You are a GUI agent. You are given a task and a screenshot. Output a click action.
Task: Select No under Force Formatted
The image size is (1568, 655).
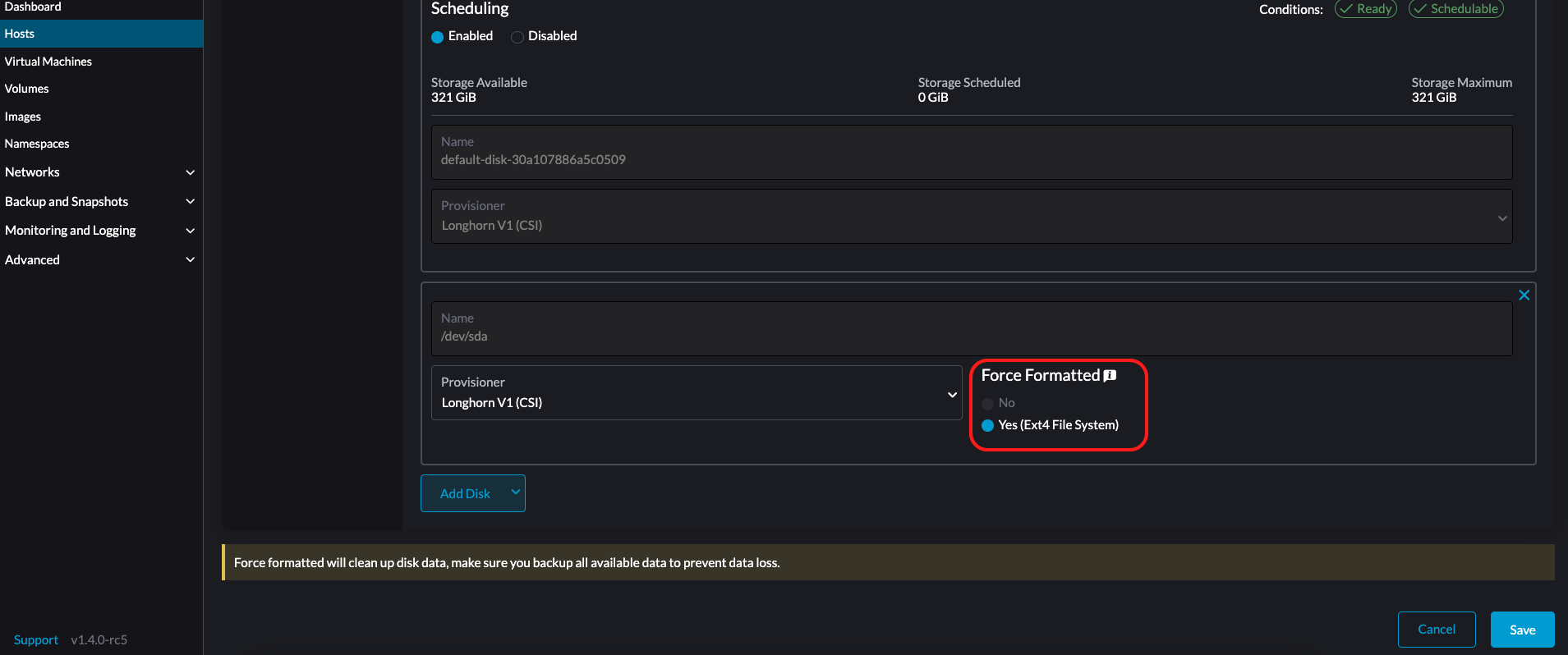[988, 403]
